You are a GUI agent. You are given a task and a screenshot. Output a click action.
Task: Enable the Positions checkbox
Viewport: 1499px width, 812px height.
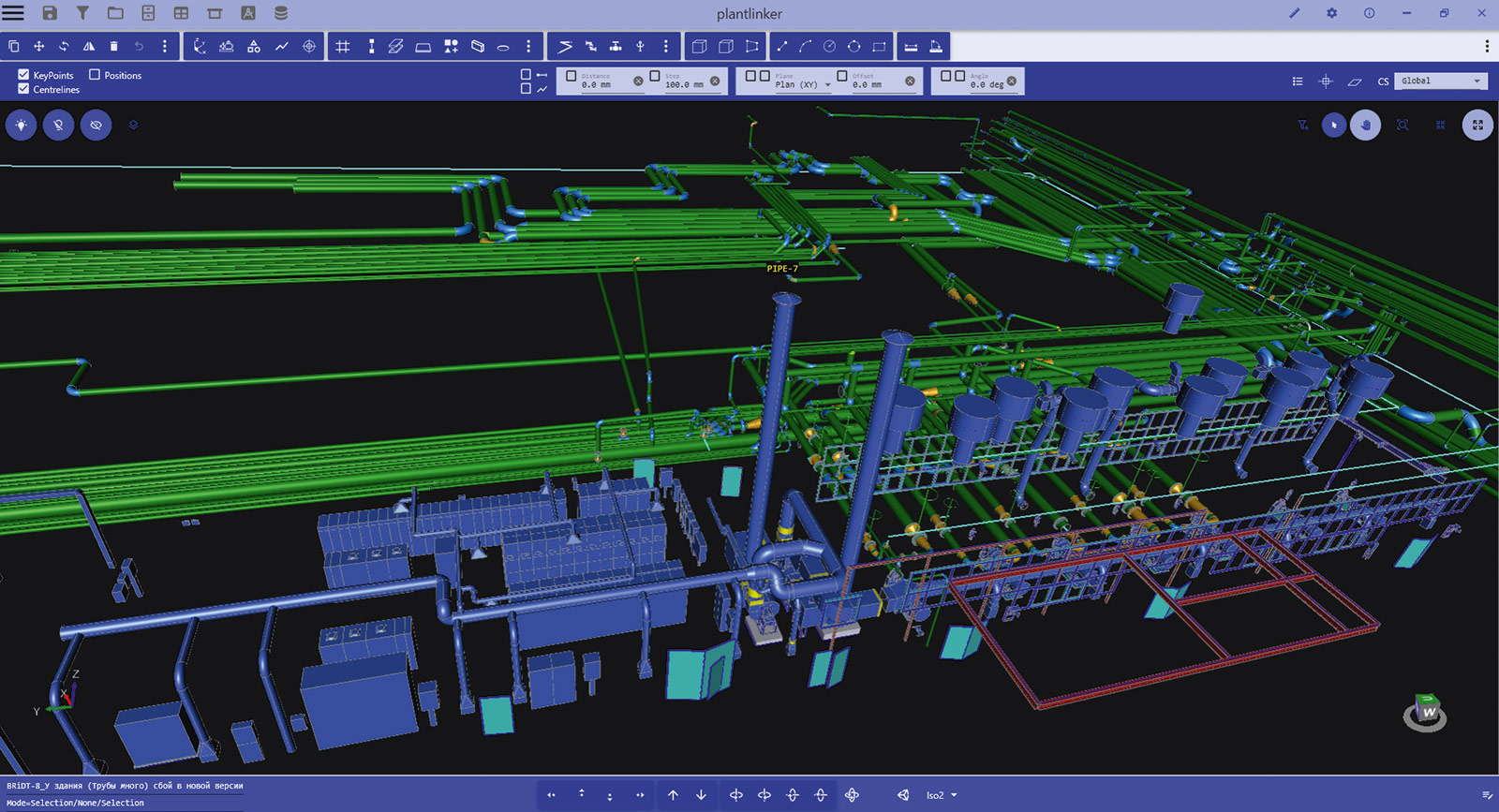point(94,75)
